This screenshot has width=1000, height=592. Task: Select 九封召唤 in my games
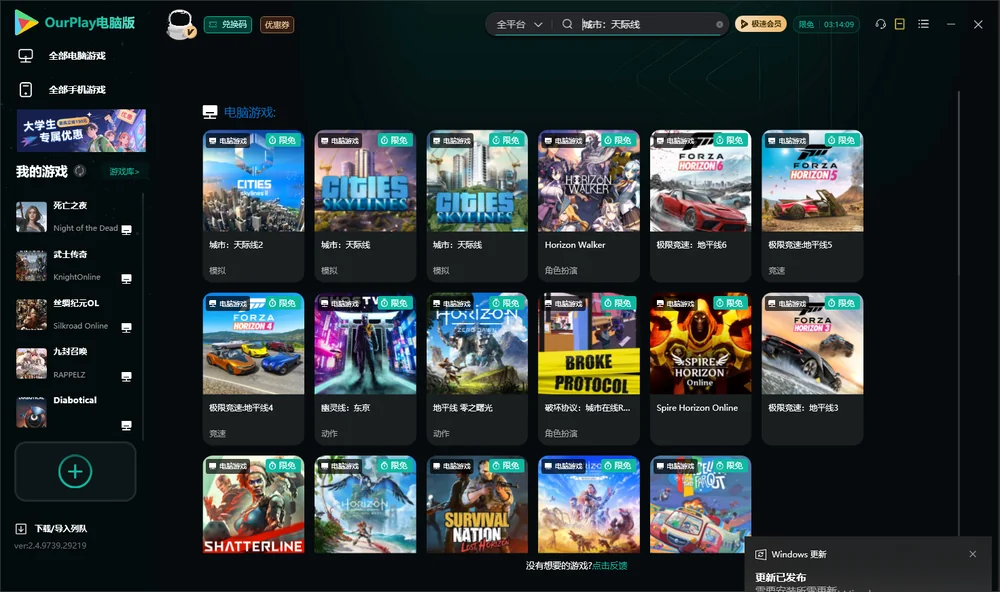(75, 364)
